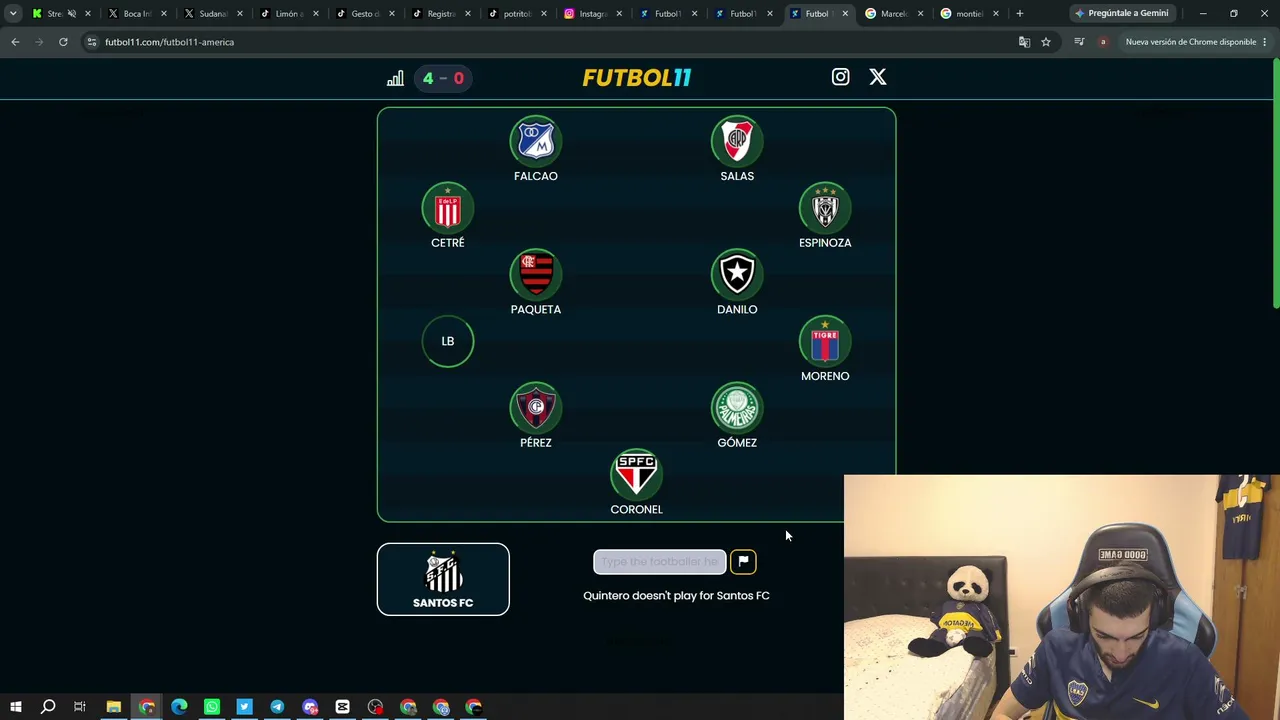The width and height of the screenshot is (1280, 720).
Task: Open the stats bar-chart icon
Action: pyautogui.click(x=395, y=78)
